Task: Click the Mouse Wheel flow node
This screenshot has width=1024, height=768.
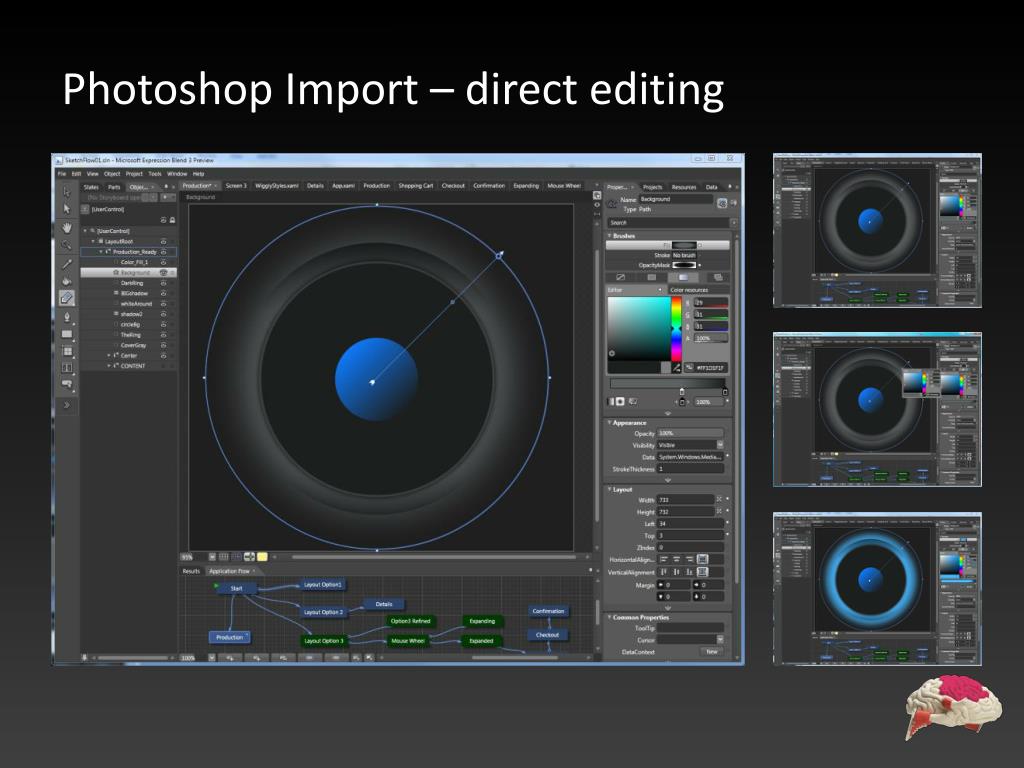Action: (x=408, y=641)
